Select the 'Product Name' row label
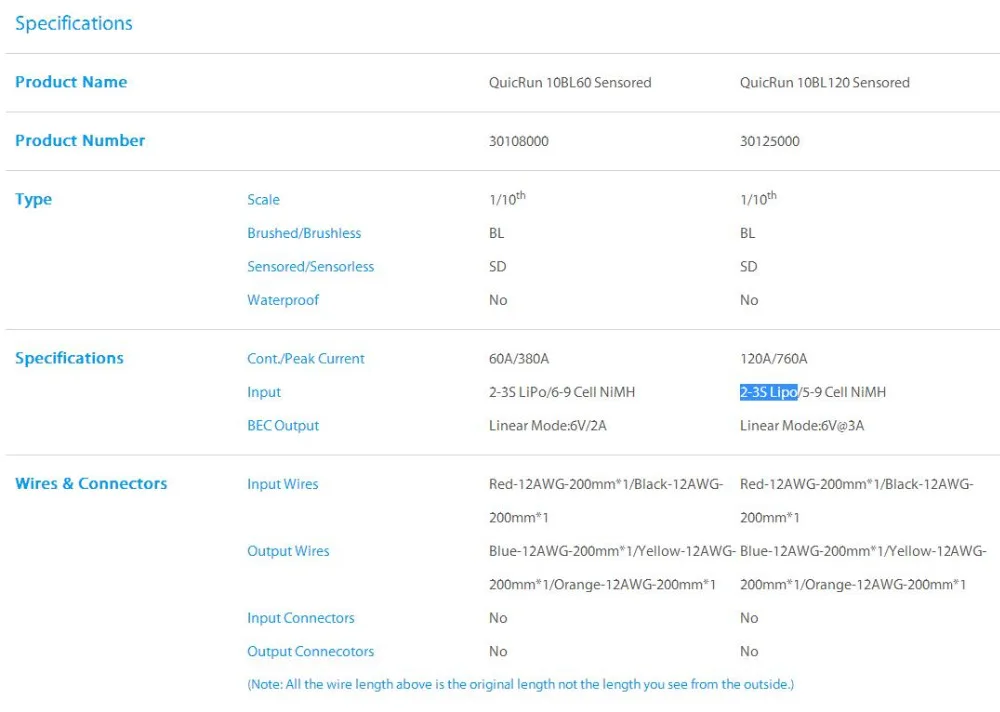The width and height of the screenshot is (1000, 712). [x=71, y=82]
